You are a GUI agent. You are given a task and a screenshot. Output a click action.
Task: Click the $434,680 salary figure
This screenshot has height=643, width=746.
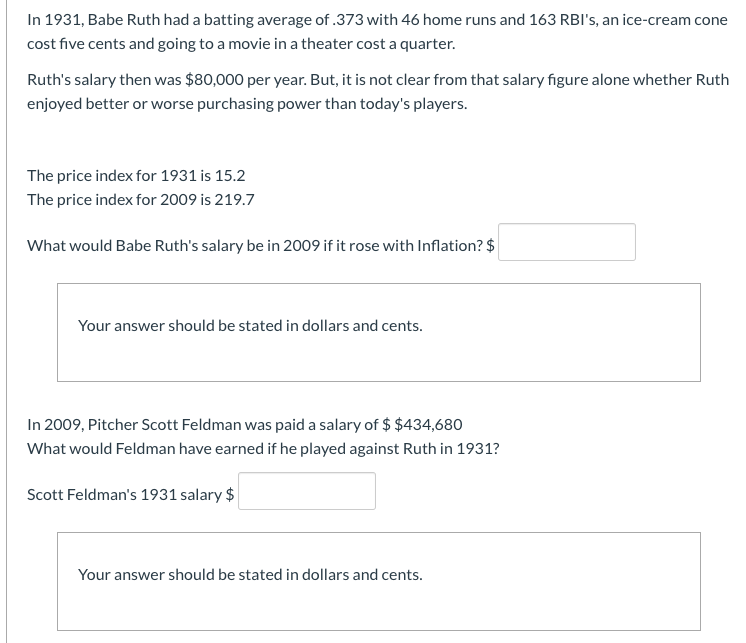pyautogui.click(x=428, y=424)
